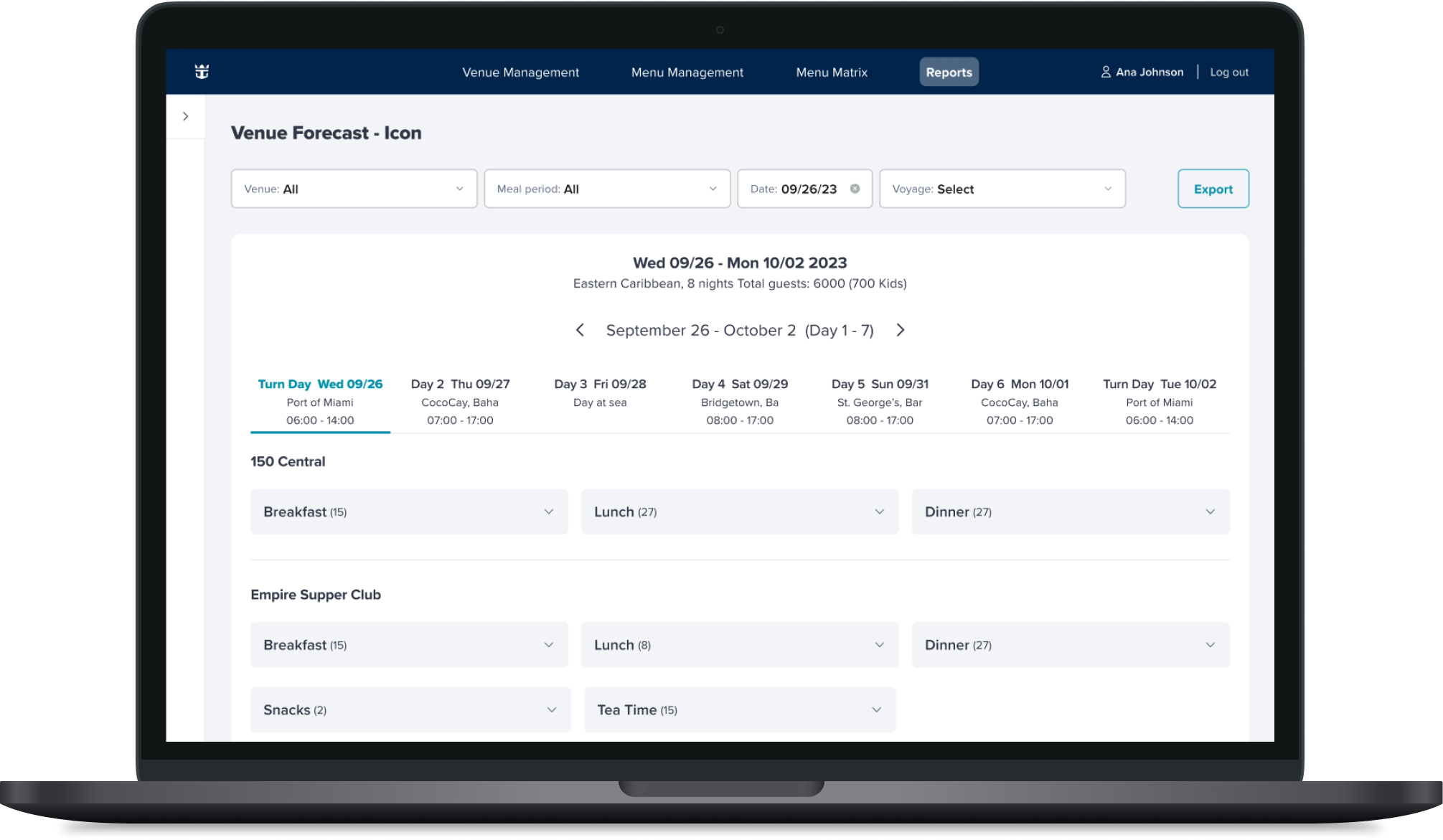The image size is (1443, 840).
Task: Go to previous week with left arrow
Action: (x=580, y=330)
